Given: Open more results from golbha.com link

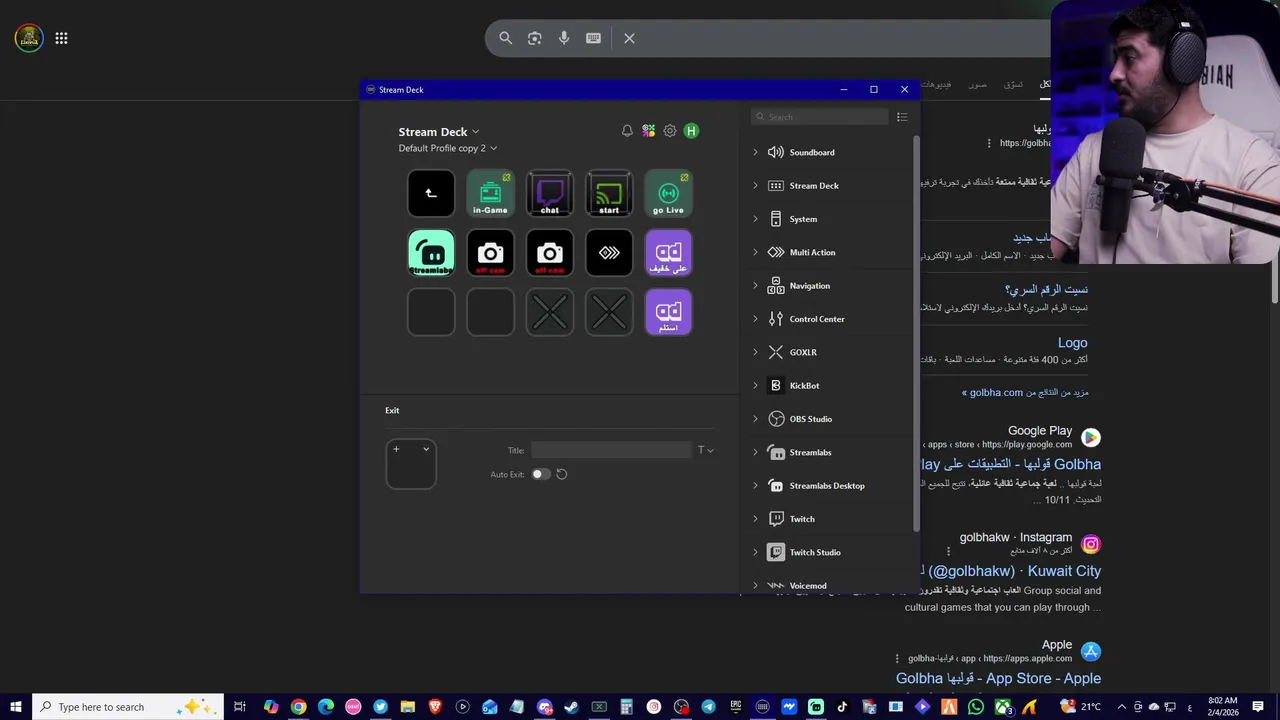Looking at the screenshot, I should [1025, 392].
